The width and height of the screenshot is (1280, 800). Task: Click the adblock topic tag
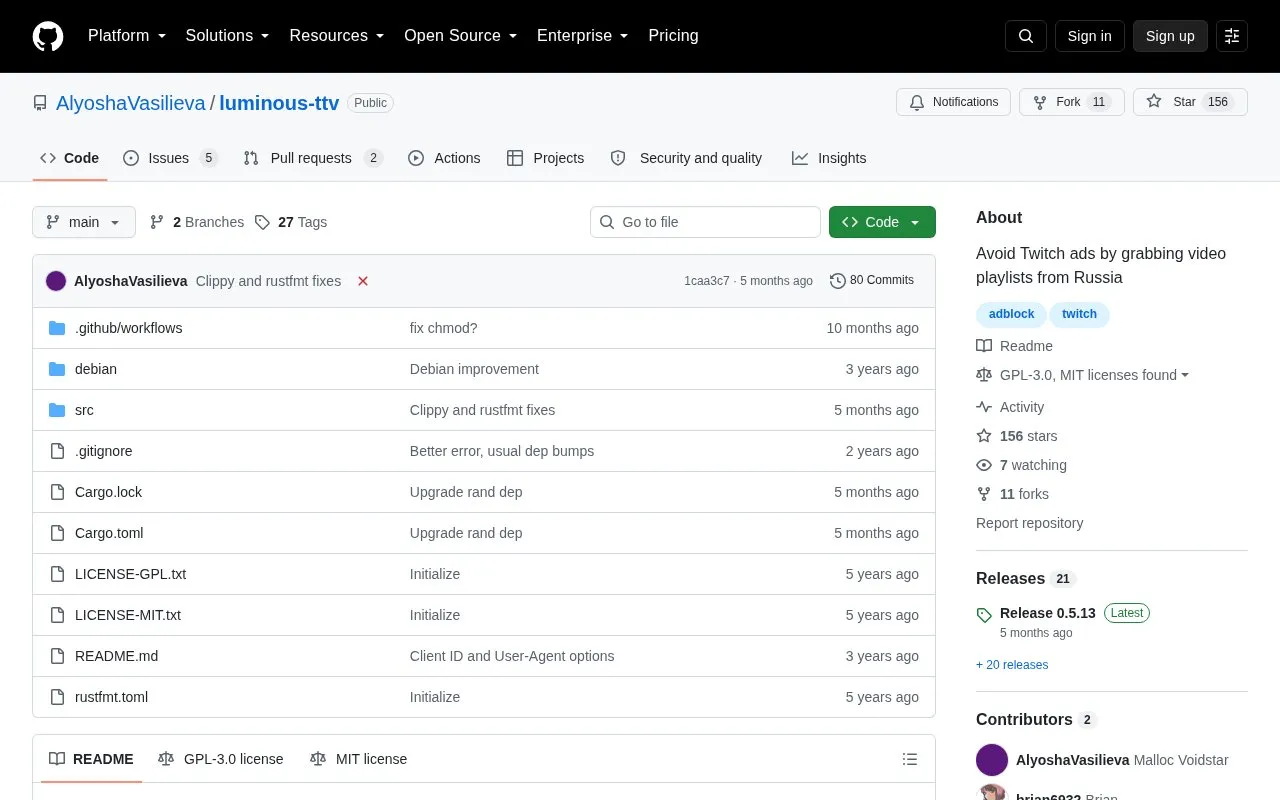click(x=1011, y=314)
